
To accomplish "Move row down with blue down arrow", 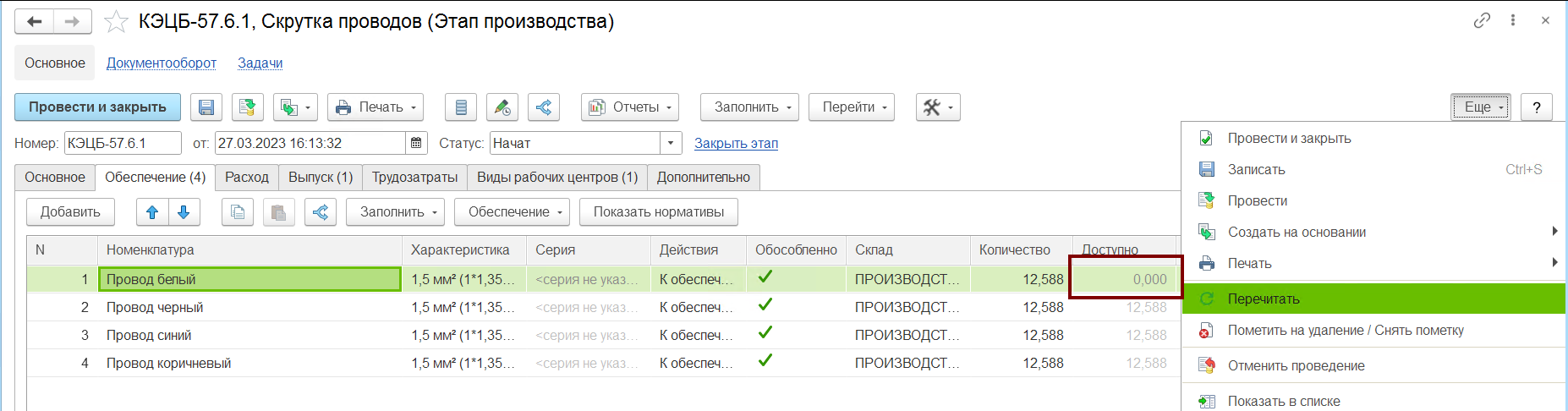I will pyautogui.click(x=184, y=212).
